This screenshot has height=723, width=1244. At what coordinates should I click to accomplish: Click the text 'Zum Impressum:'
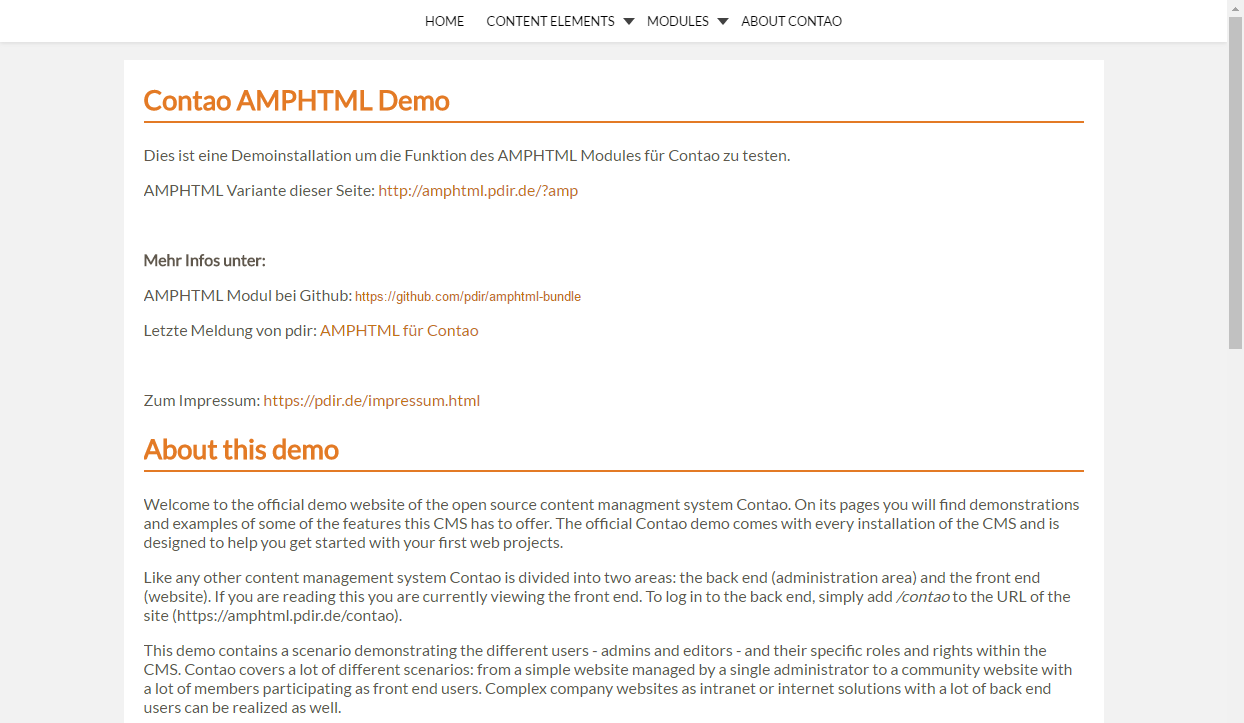pos(202,401)
